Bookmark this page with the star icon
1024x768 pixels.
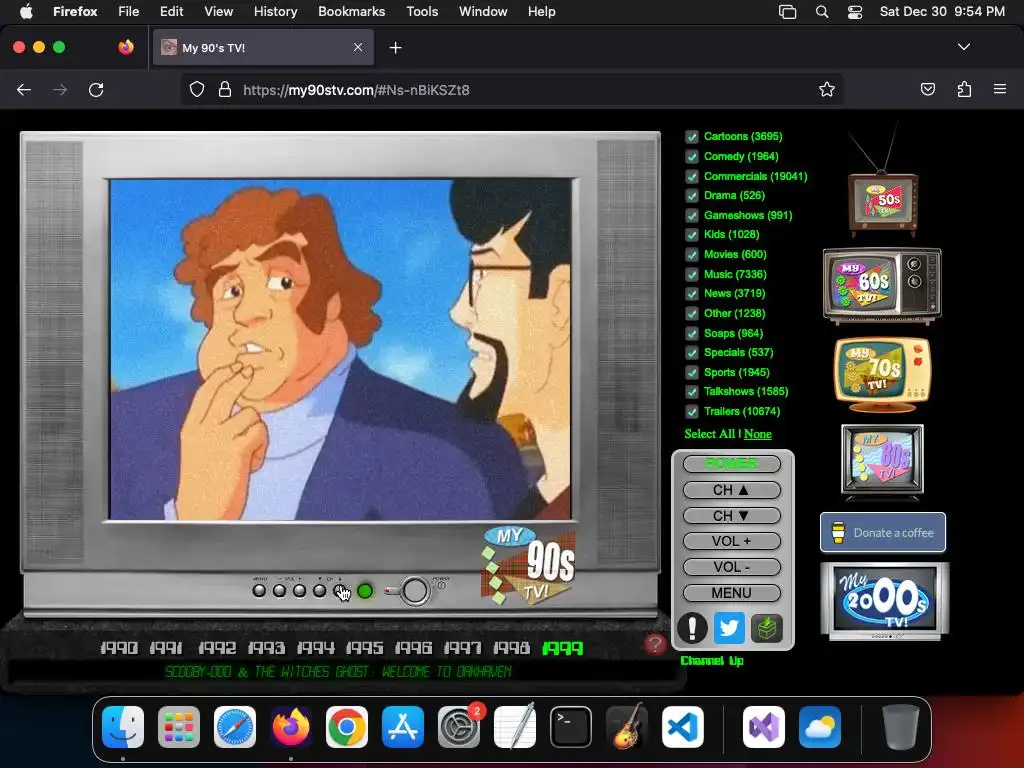[x=827, y=89]
